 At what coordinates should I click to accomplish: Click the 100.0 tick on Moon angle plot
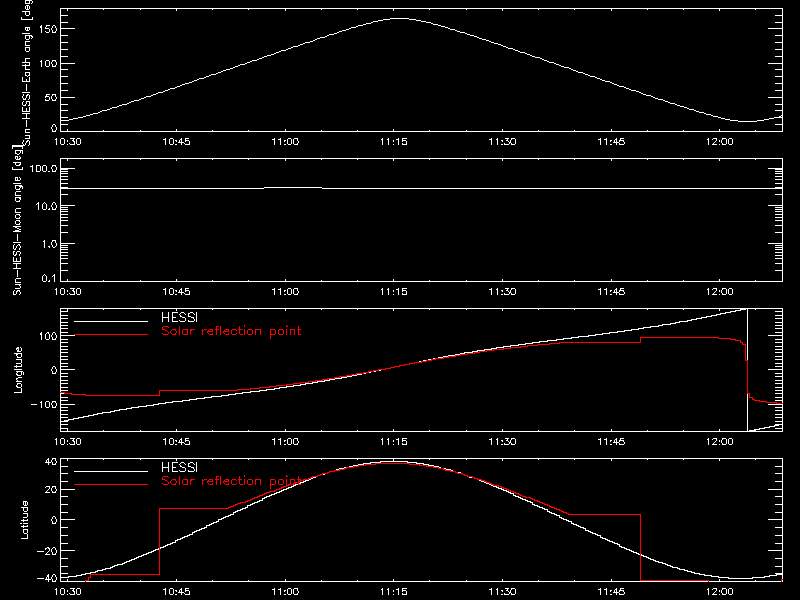[x=43, y=168]
